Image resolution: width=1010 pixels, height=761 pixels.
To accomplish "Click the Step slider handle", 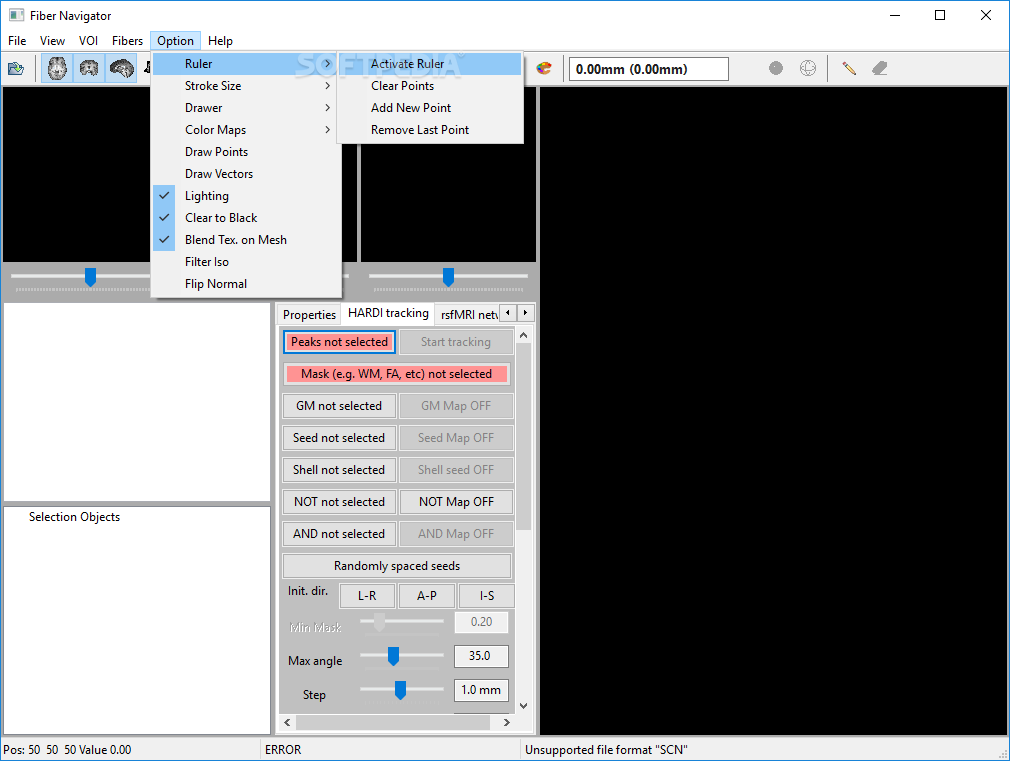I will pyautogui.click(x=400, y=690).
